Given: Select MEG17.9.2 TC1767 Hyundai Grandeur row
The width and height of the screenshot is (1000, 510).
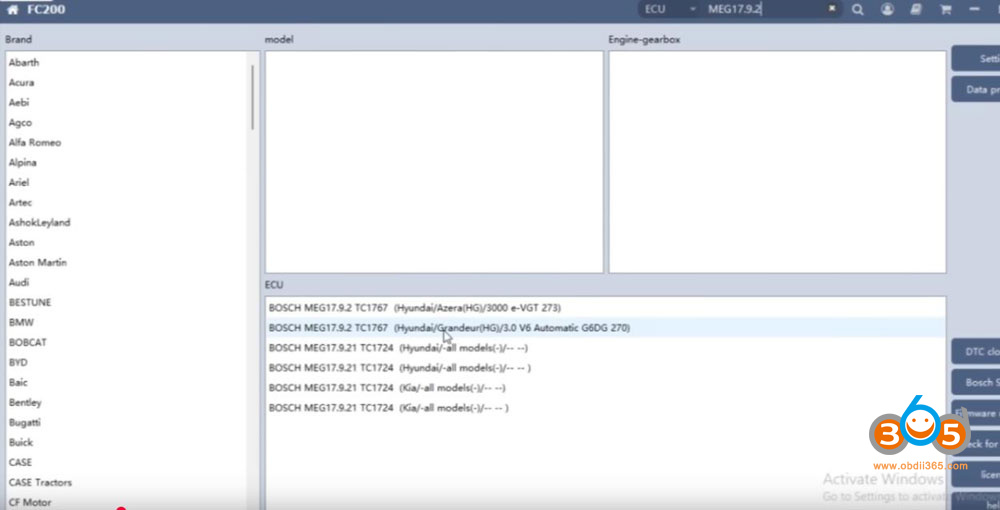Looking at the screenshot, I should [605, 328].
